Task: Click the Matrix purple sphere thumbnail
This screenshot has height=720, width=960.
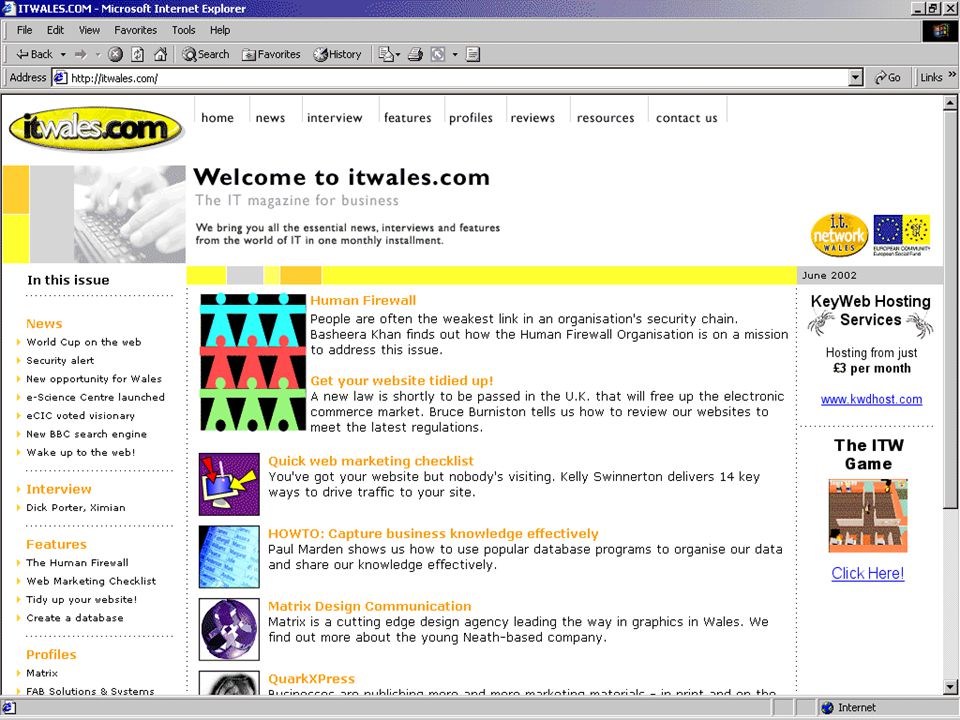Action: tap(229, 629)
